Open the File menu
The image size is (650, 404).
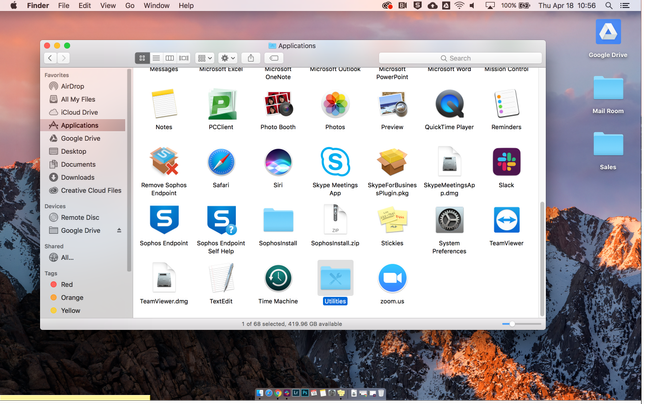point(63,5)
